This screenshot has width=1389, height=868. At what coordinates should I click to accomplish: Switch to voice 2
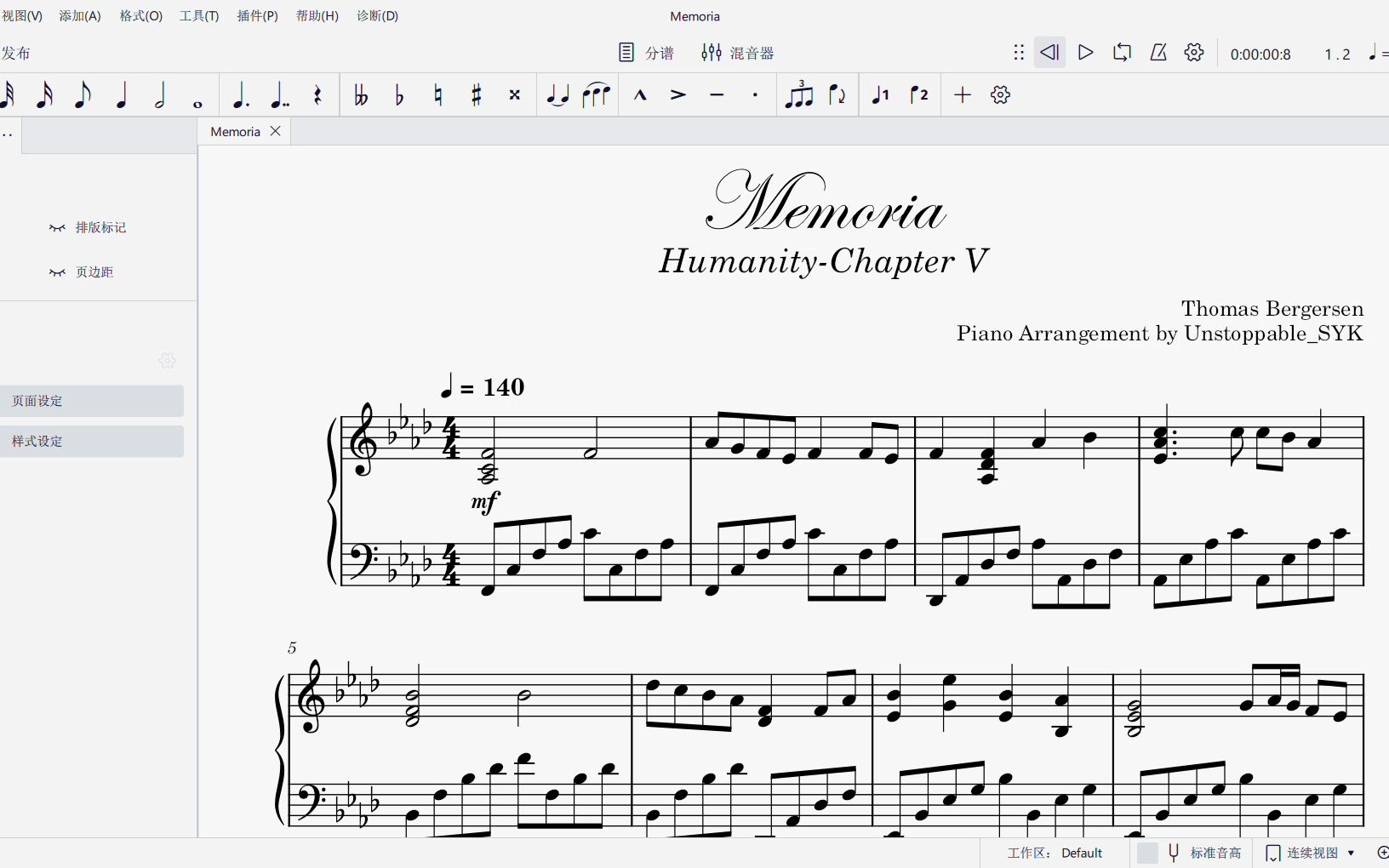point(919,94)
